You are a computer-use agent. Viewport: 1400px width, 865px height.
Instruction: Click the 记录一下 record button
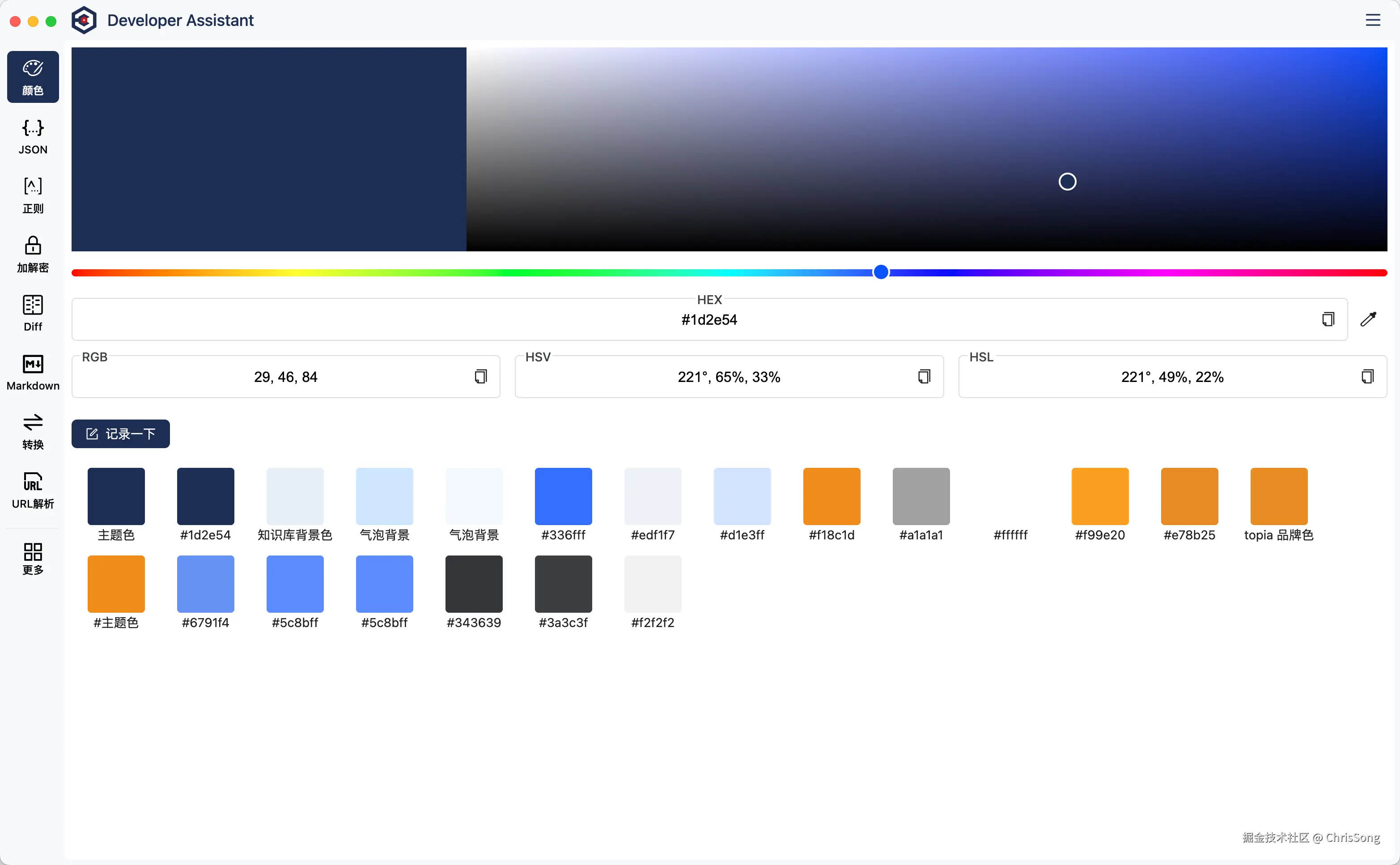coord(120,434)
